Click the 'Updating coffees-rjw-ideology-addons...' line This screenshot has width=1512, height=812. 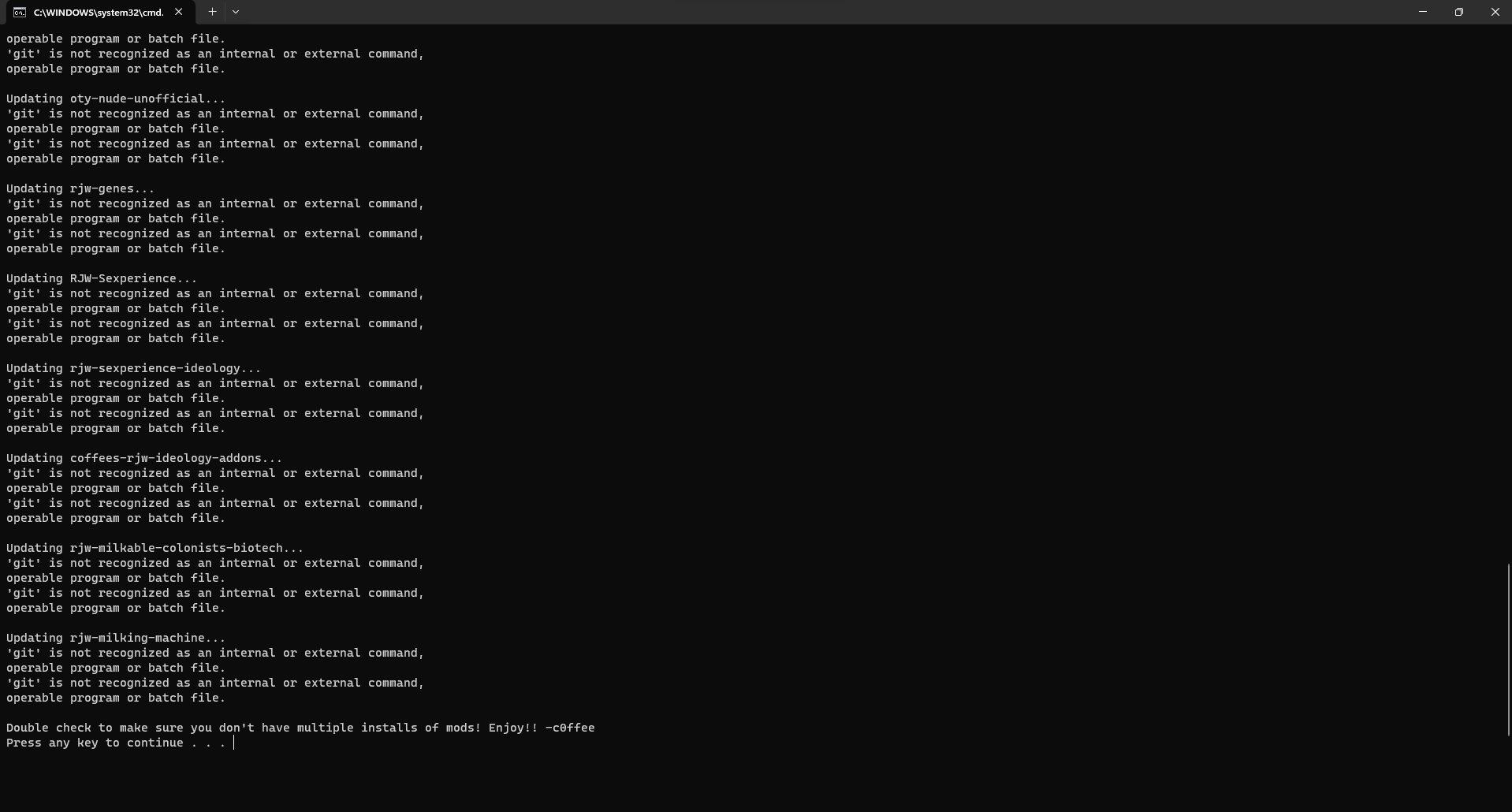click(x=144, y=458)
